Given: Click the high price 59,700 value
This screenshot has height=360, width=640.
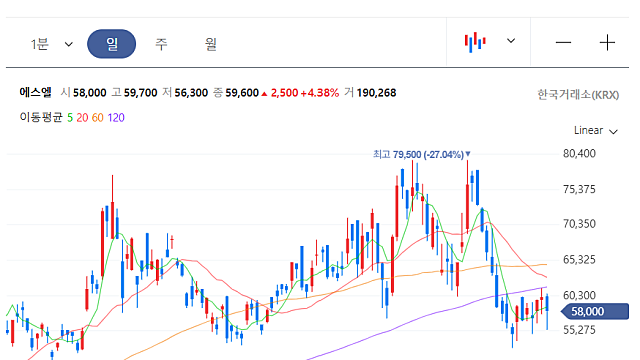Looking at the screenshot, I should pos(140,93).
